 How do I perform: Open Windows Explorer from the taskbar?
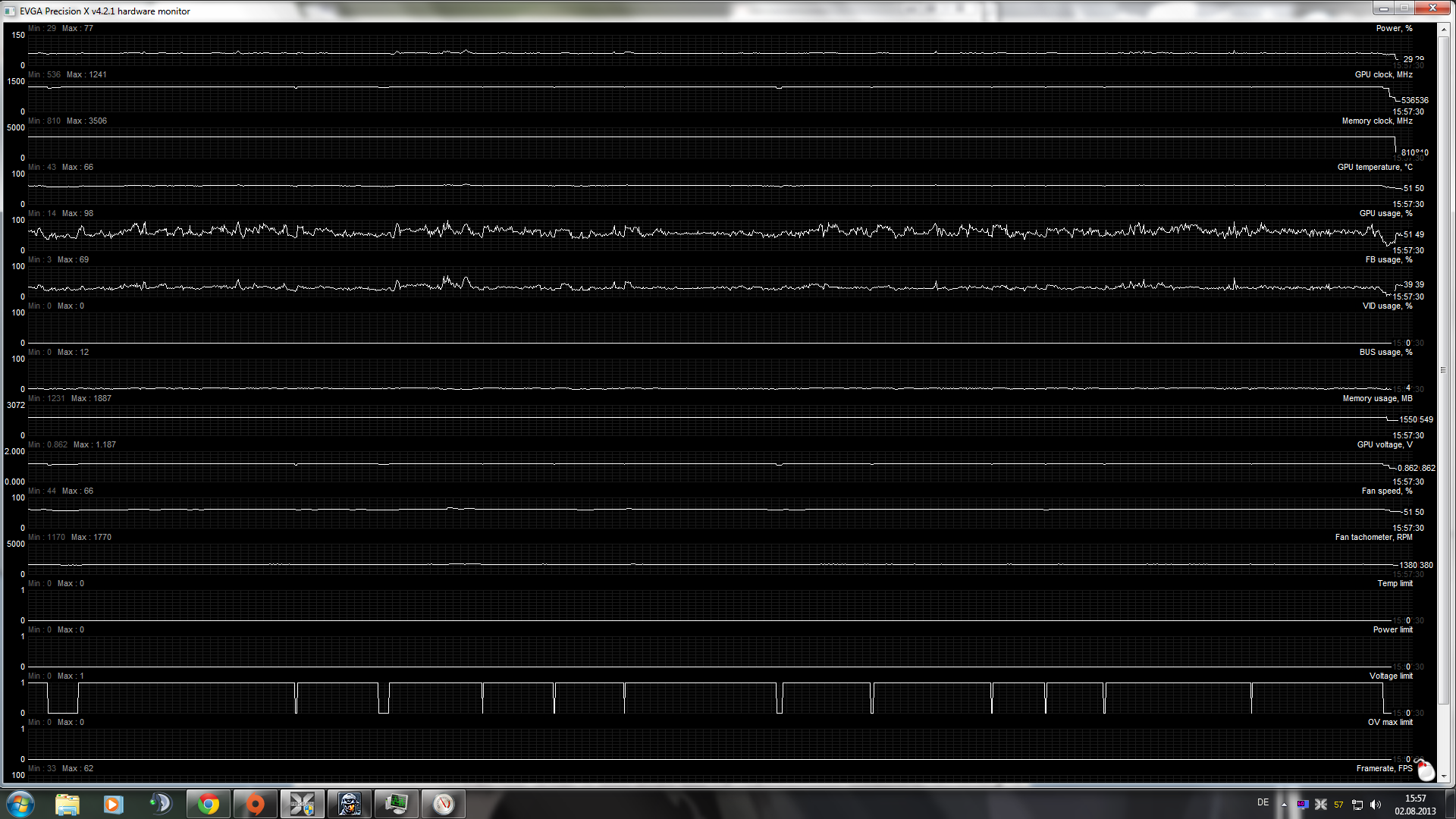(x=67, y=804)
